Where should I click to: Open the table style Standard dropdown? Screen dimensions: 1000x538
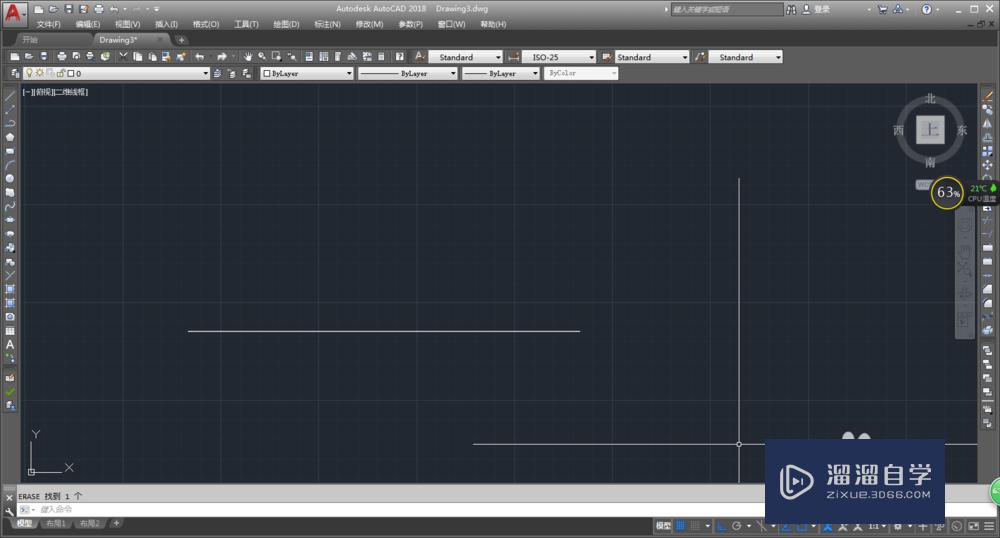[x=652, y=57]
